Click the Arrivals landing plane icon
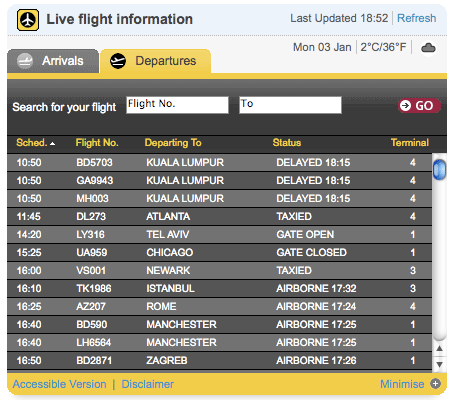This screenshot has height=400, width=452. (25, 61)
